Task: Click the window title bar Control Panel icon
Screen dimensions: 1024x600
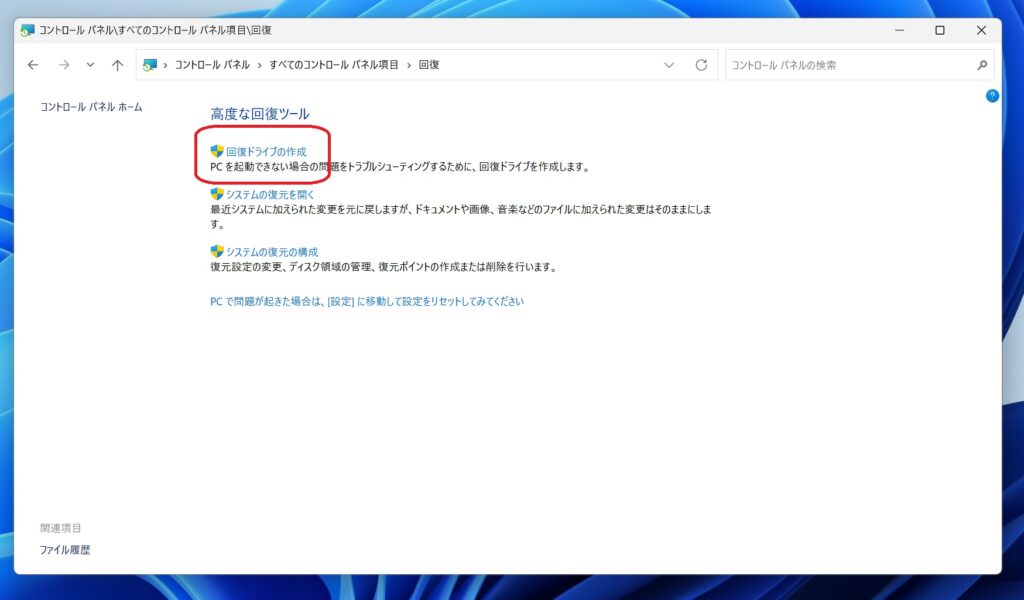Action: (x=27, y=30)
